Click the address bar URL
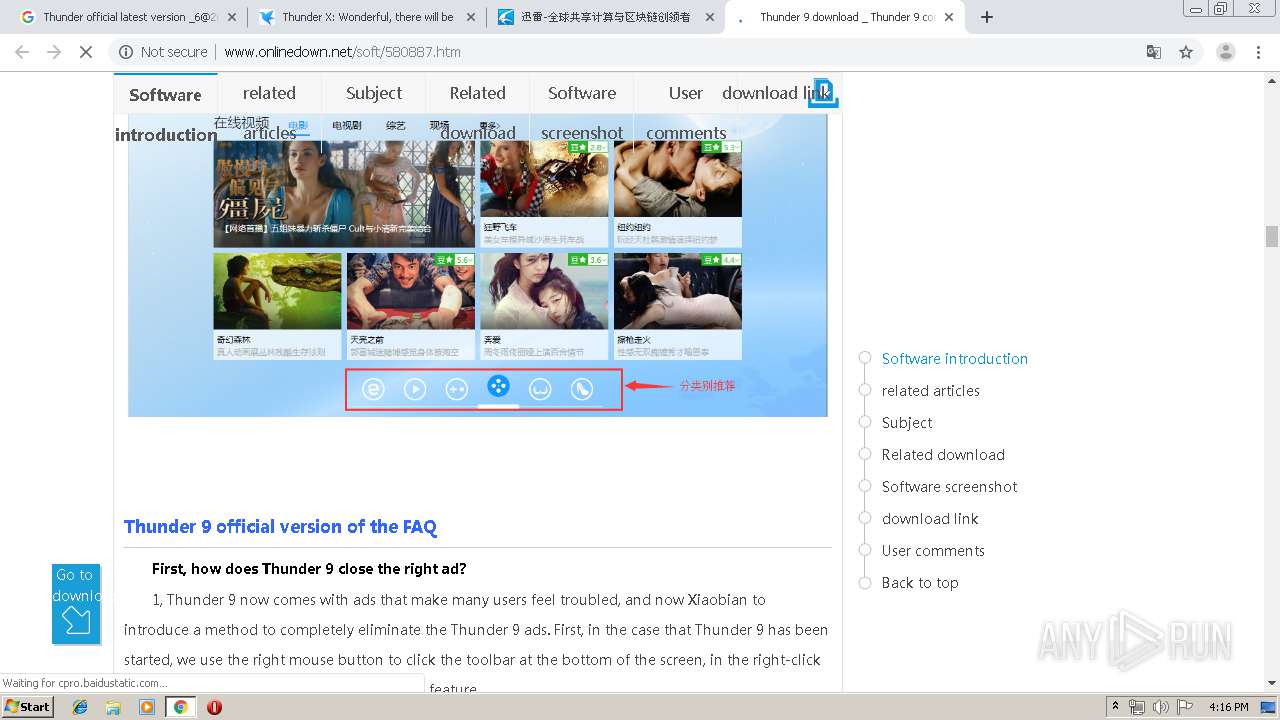The height and width of the screenshot is (720, 1280). 343,52
